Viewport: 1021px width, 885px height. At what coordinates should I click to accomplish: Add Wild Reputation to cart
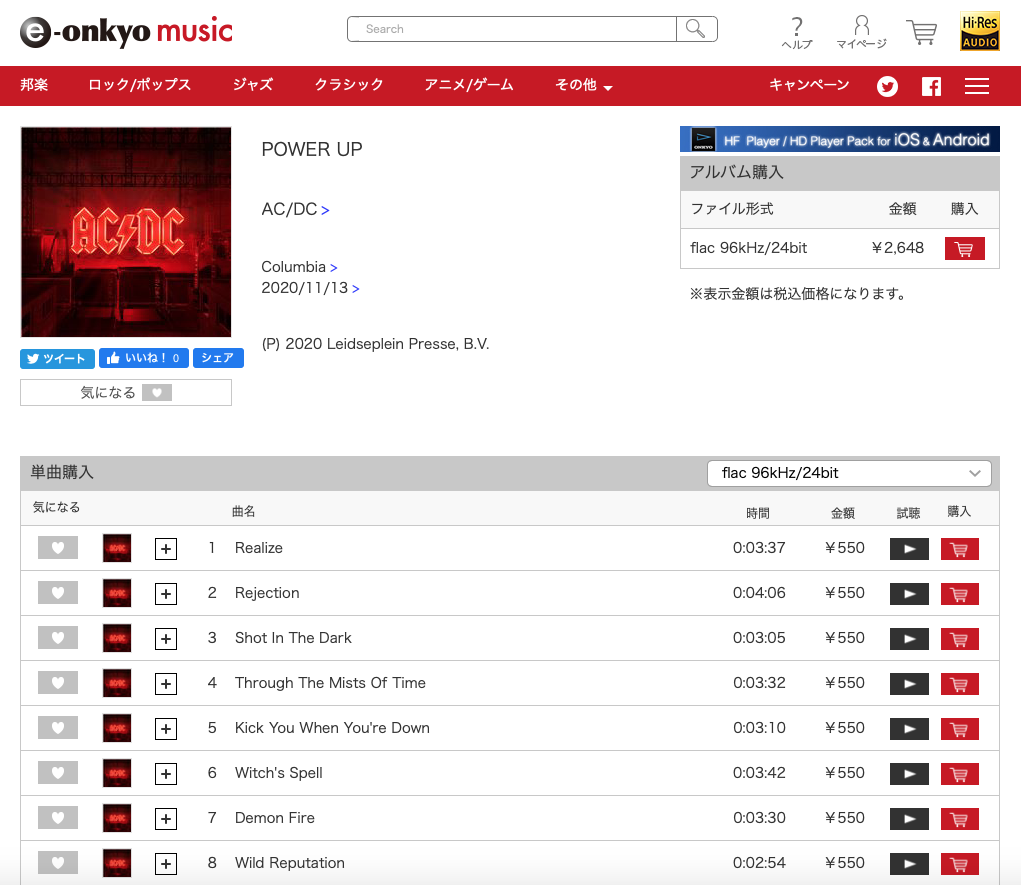(x=960, y=864)
